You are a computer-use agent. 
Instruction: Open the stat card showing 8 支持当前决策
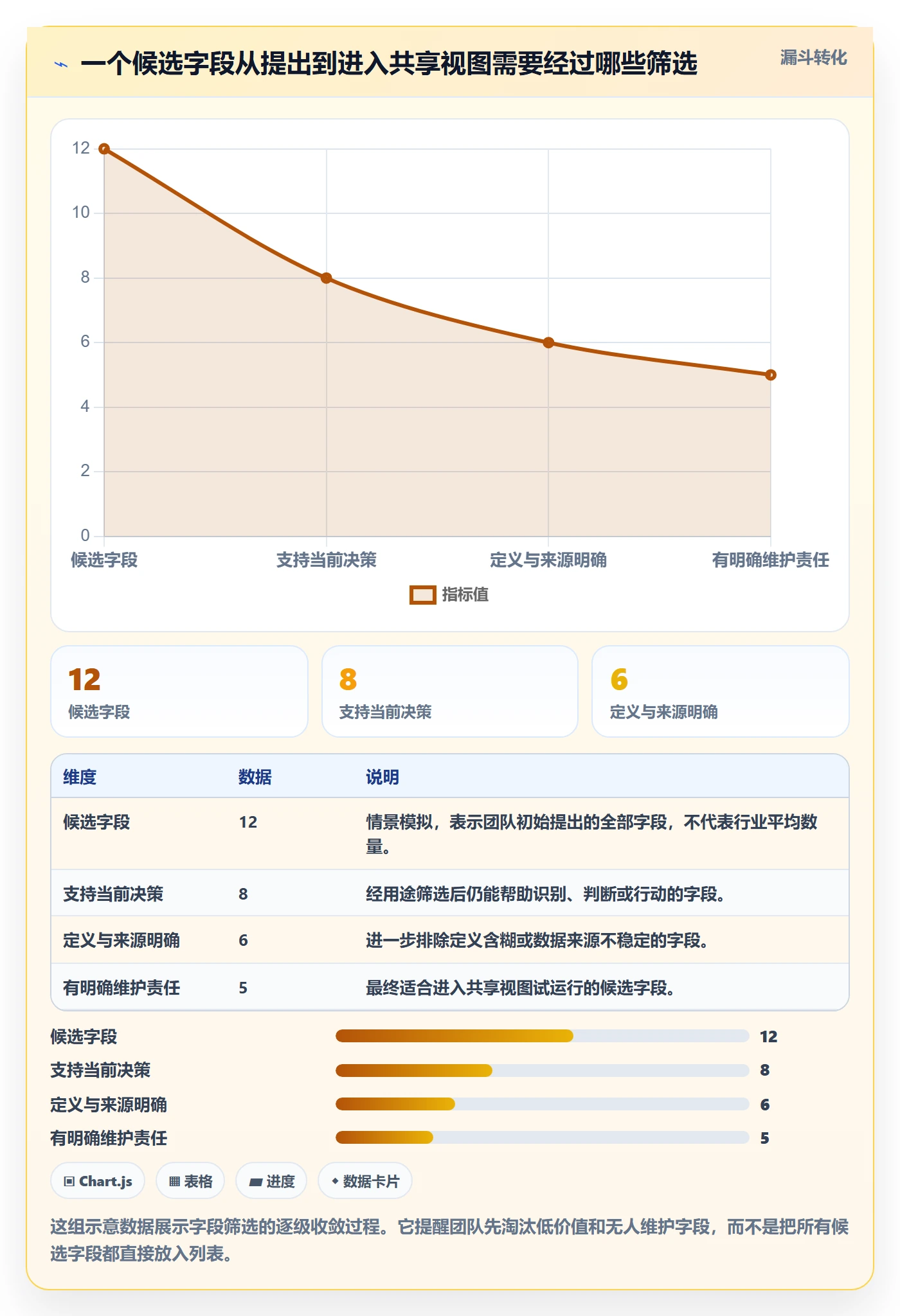pyautogui.click(x=450, y=691)
